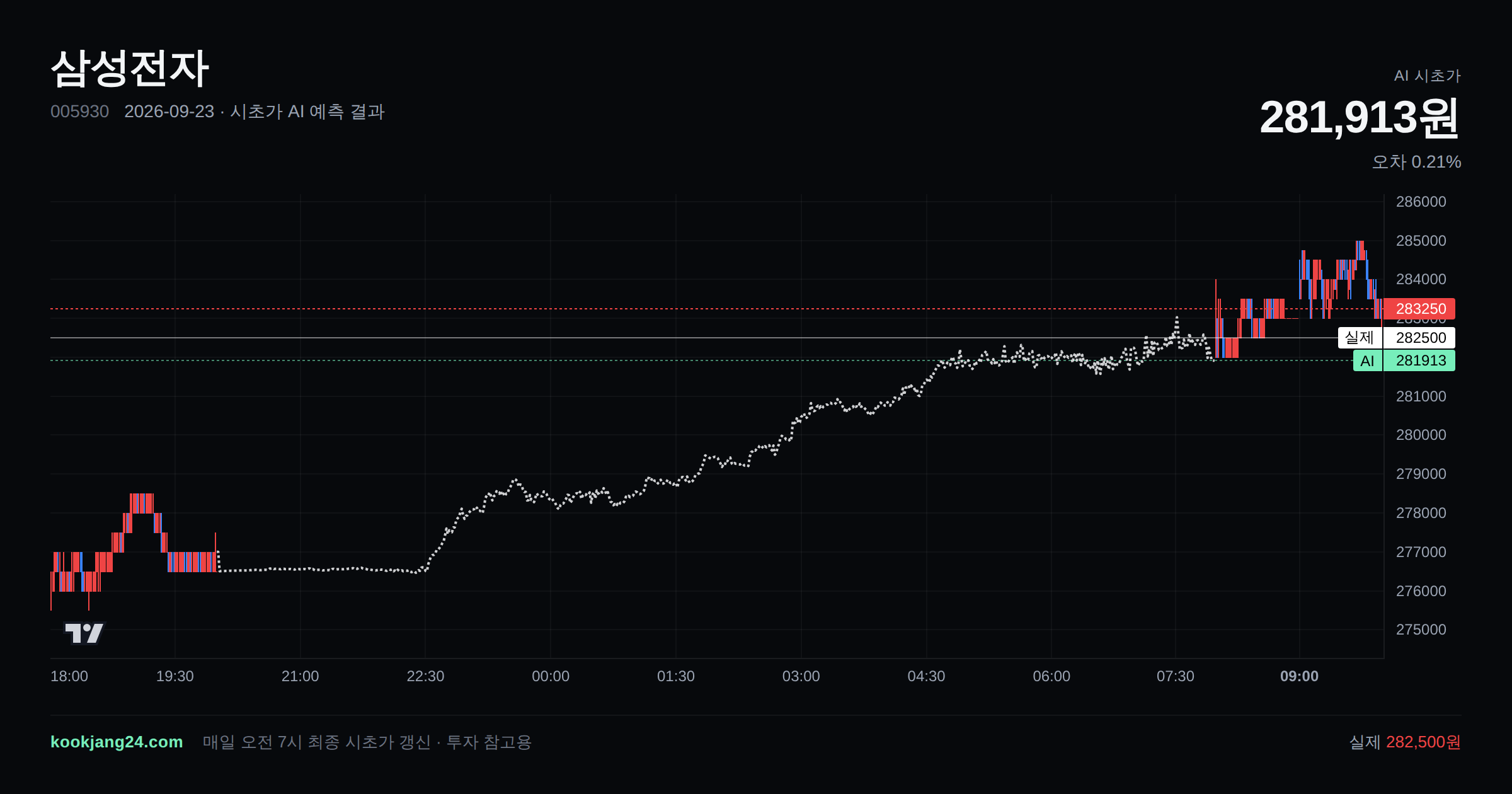Image resolution: width=1512 pixels, height=794 pixels.
Task: Click the 삼성전자 stock title
Action: pos(130,69)
